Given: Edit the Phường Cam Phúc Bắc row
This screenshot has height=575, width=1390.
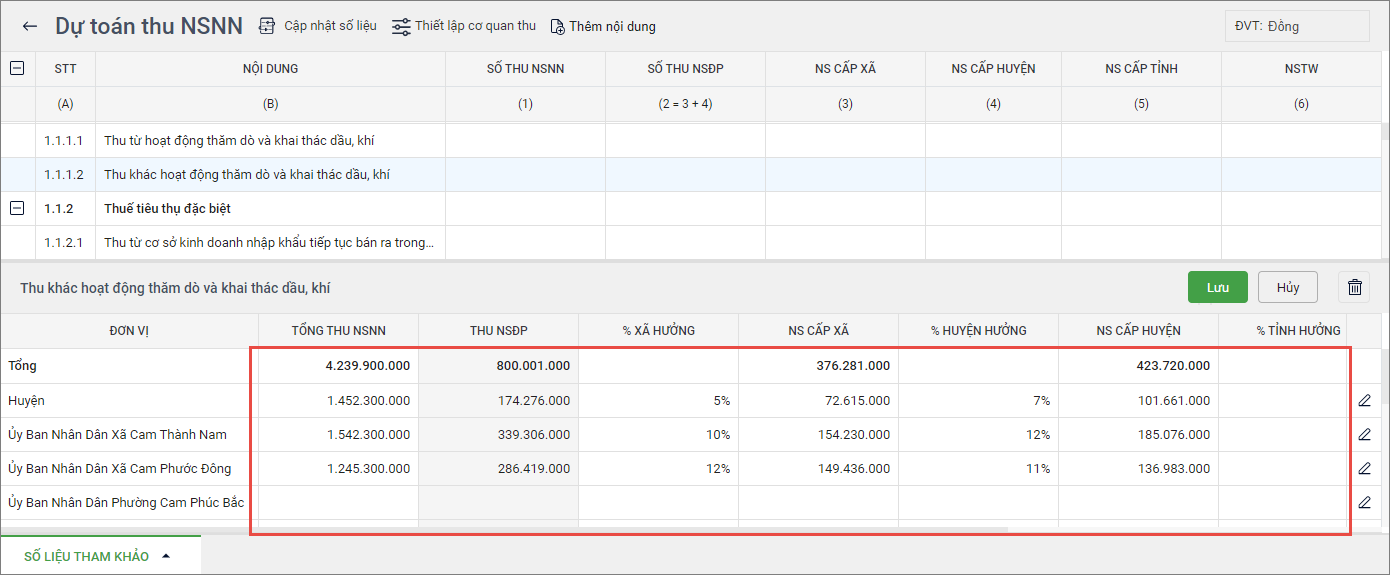Looking at the screenshot, I should [1365, 503].
